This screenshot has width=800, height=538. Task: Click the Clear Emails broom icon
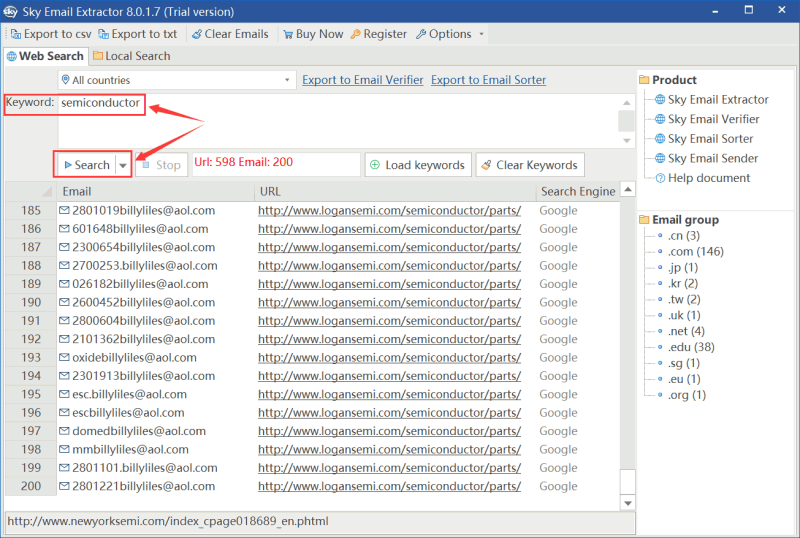click(196, 34)
